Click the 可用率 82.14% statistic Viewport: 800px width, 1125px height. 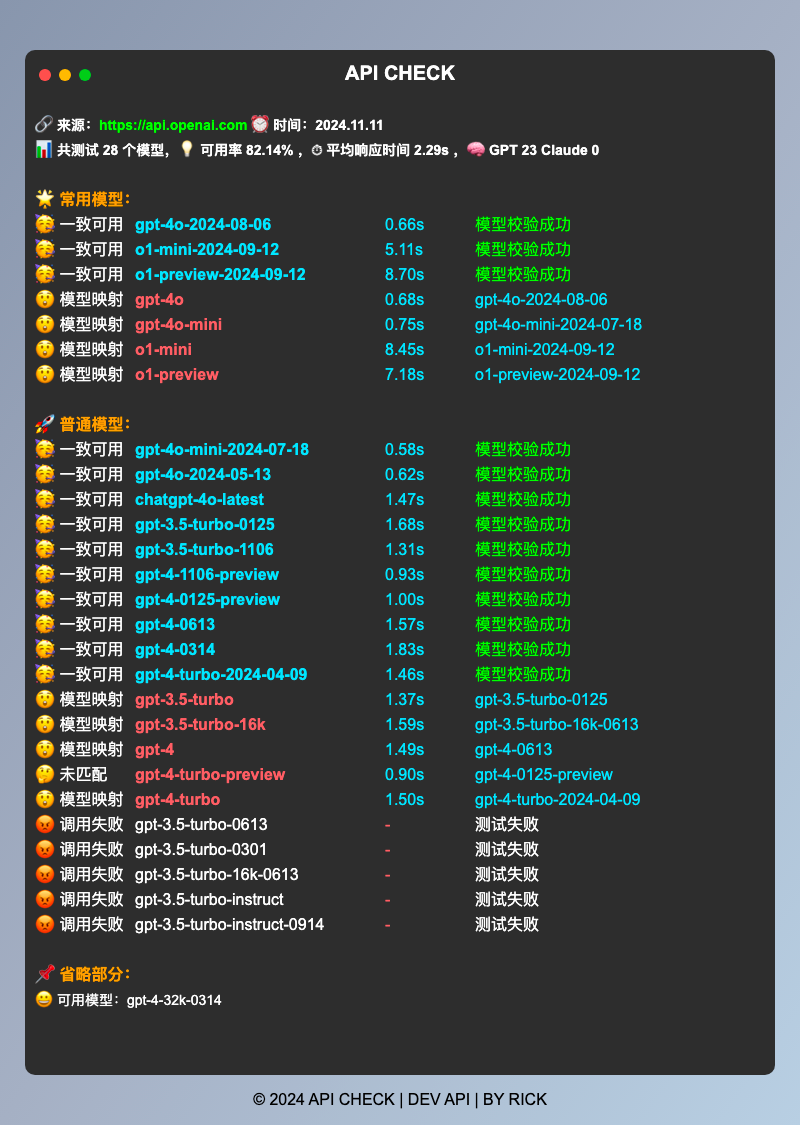tap(247, 150)
